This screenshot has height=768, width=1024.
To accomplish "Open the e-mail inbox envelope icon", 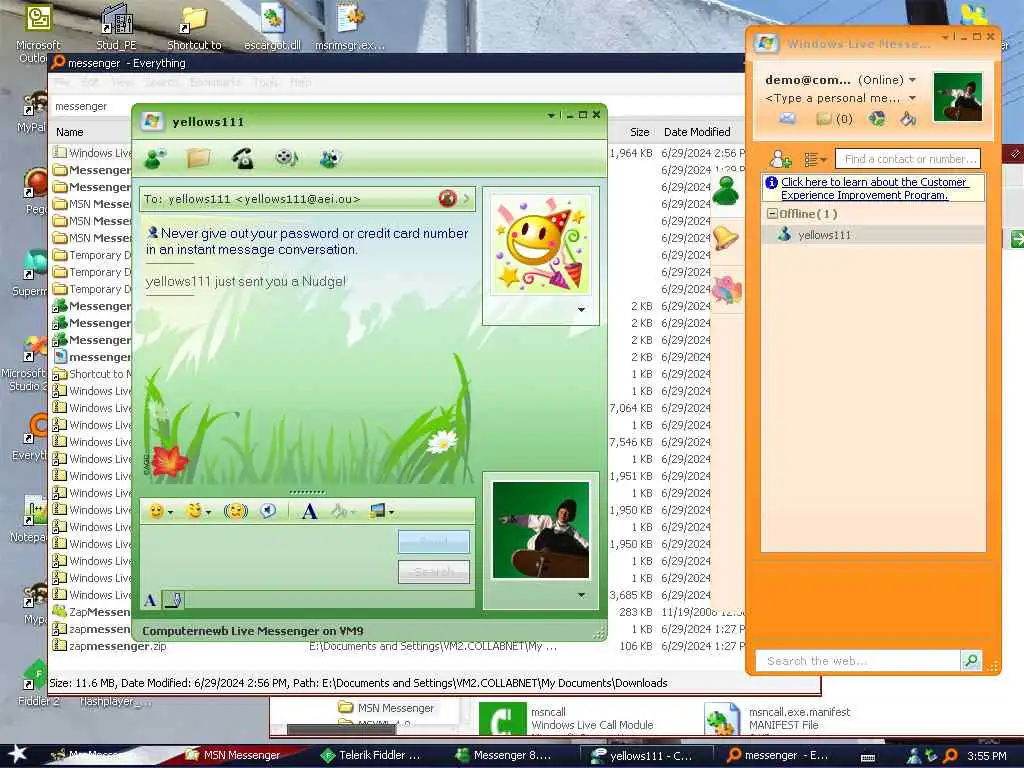I will coord(788,118).
